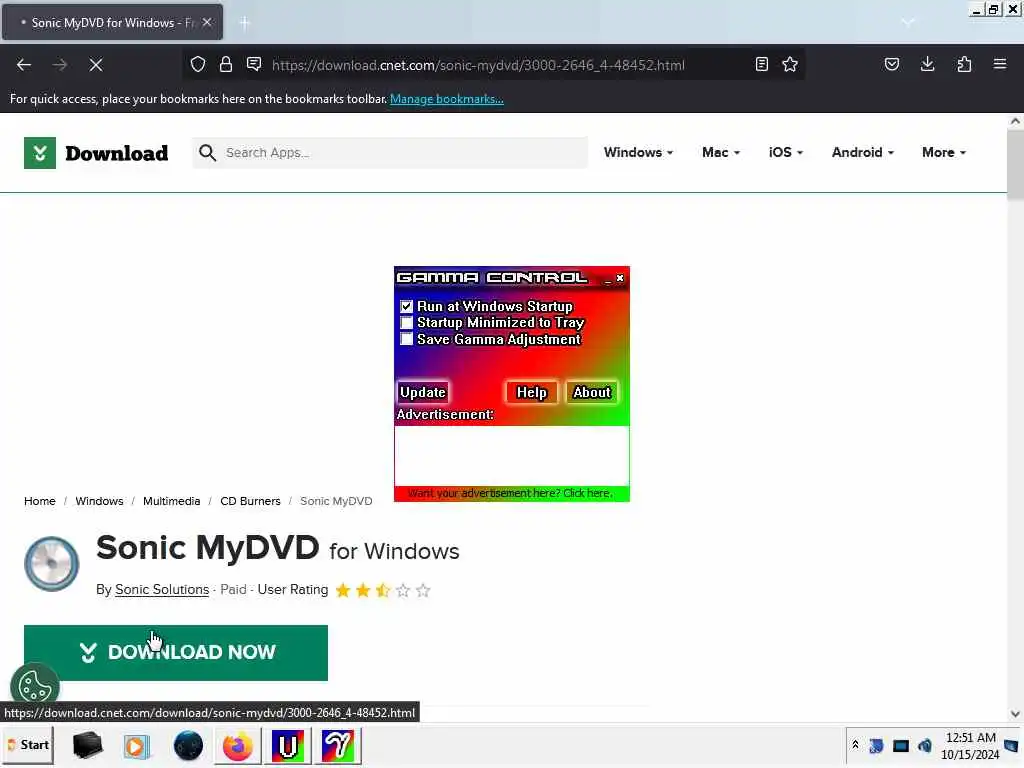
Task: Enable Startup Minimized to Tray
Action: coord(406,323)
